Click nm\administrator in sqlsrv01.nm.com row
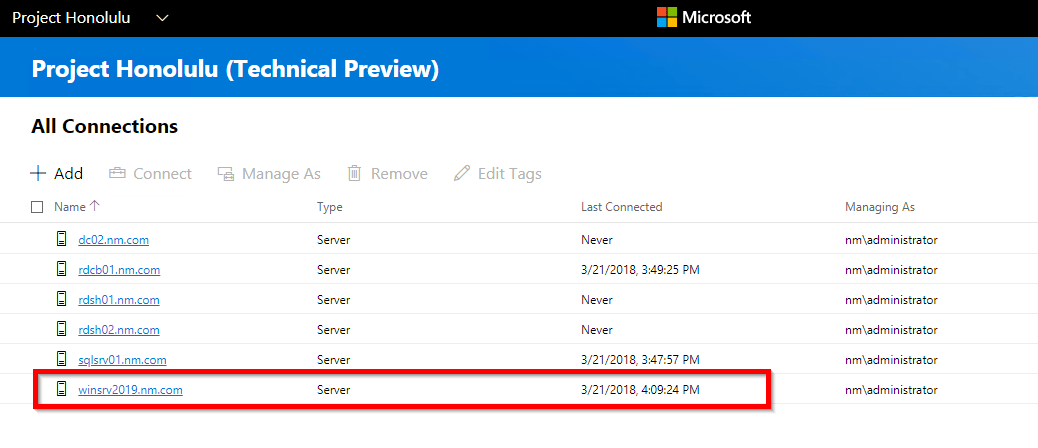Viewport: 1038px width, 448px height. pos(891,360)
